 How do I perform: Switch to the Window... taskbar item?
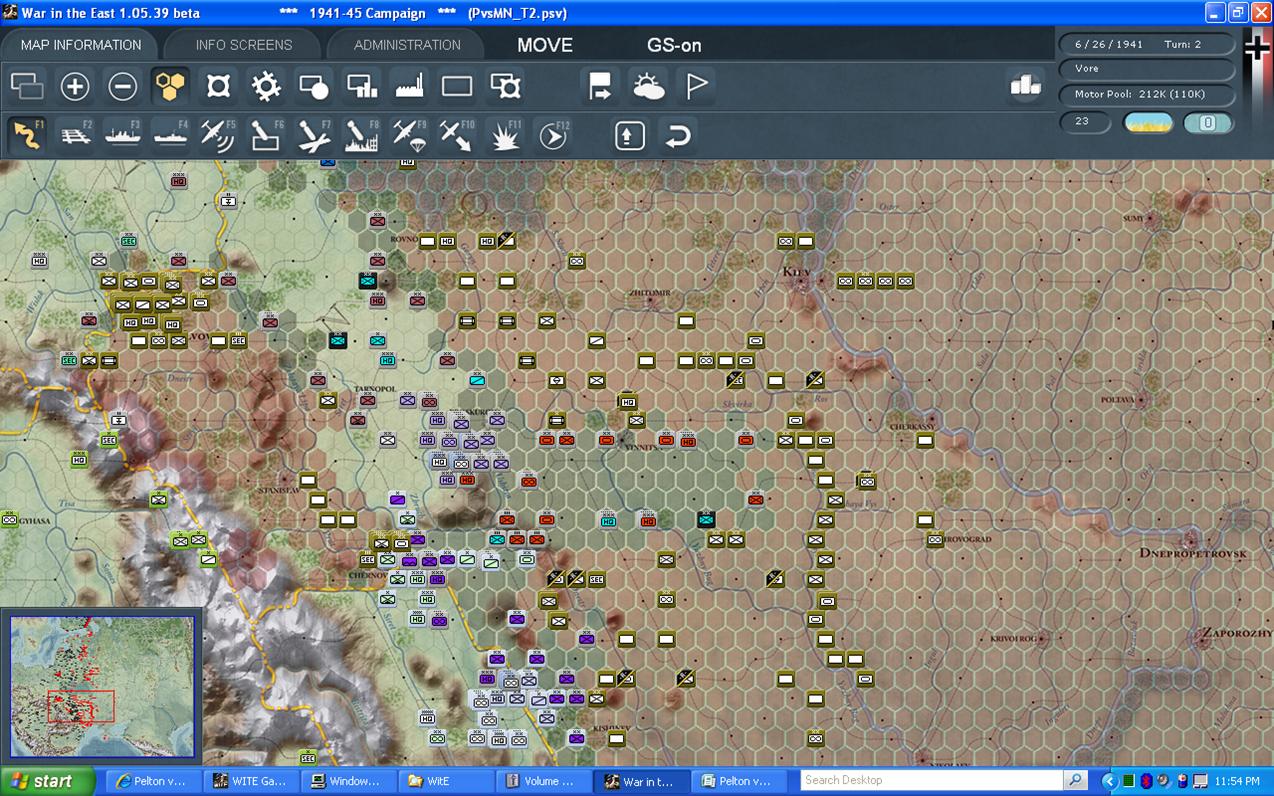(351, 781)
